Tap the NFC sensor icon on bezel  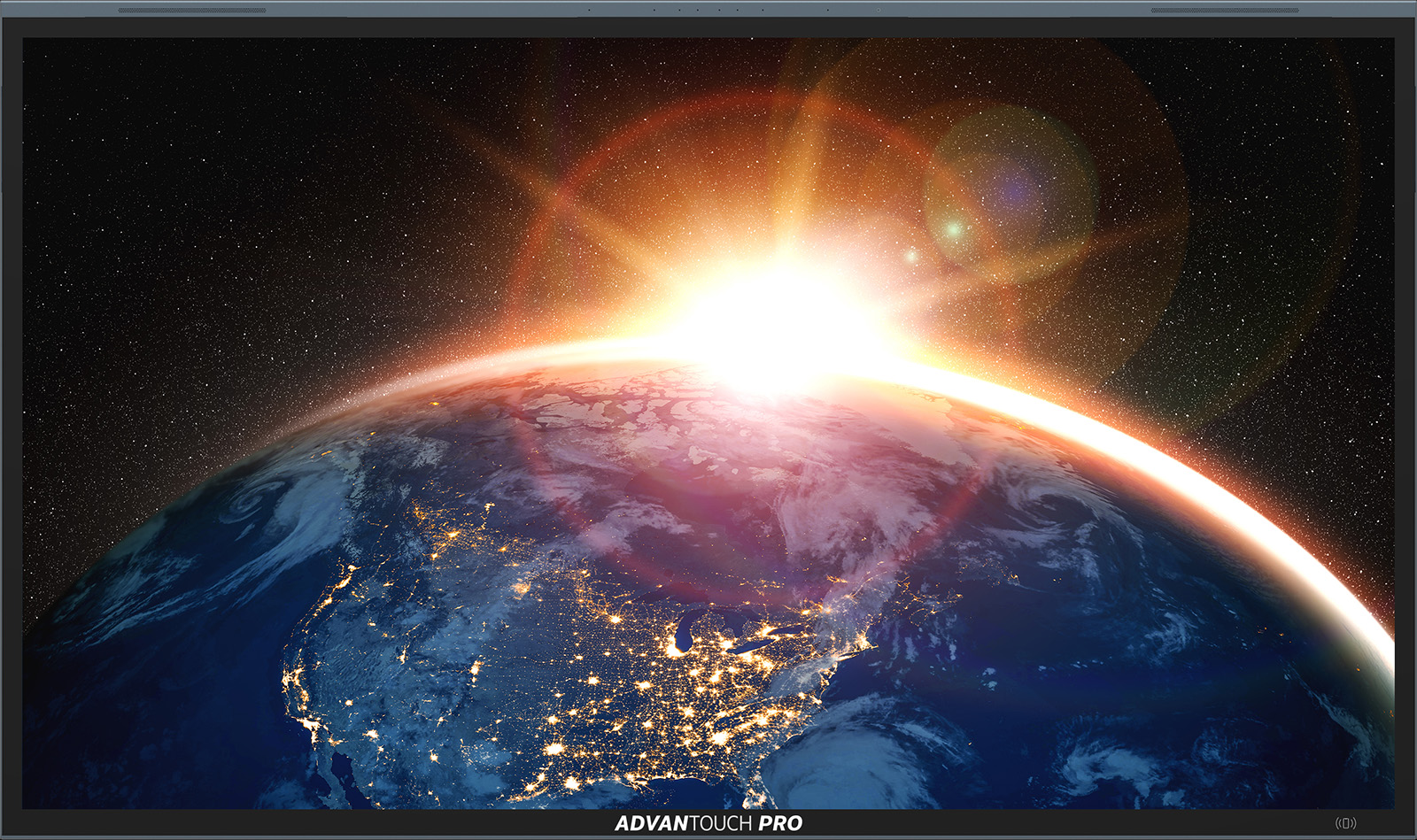tap(1345, 823)
